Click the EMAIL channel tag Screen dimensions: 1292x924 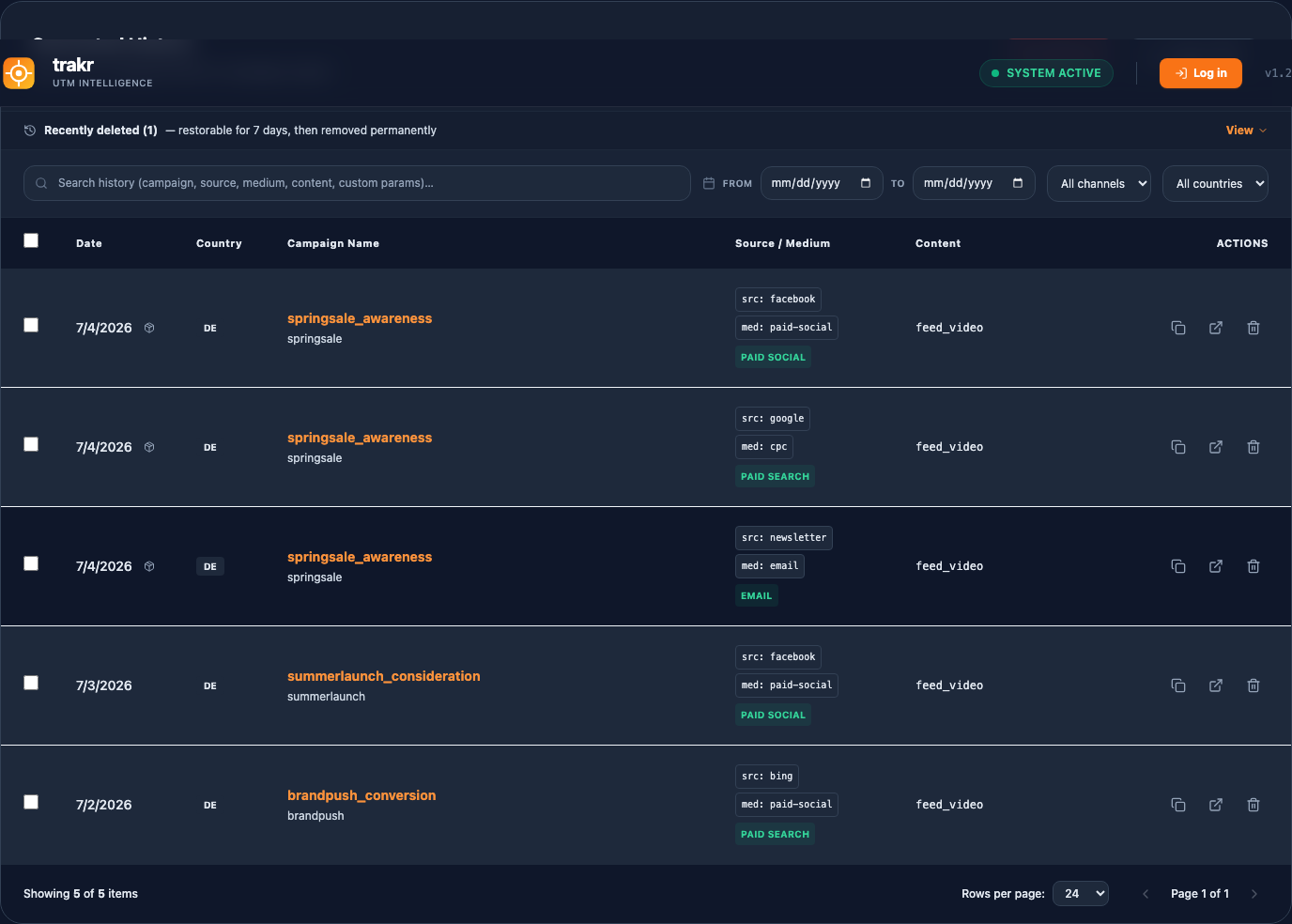pyautogui.click(x=757, y=595)
